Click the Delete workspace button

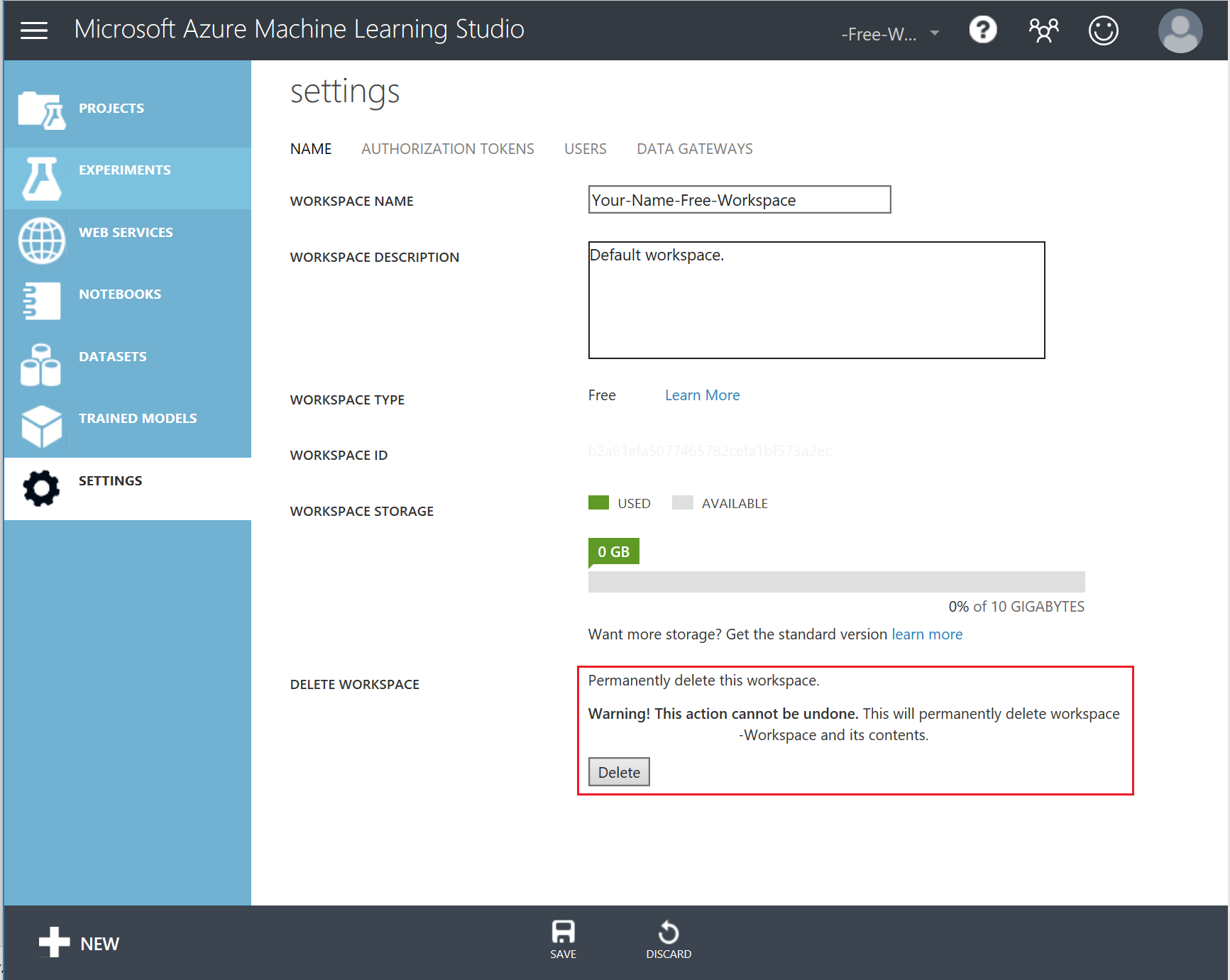618,771
